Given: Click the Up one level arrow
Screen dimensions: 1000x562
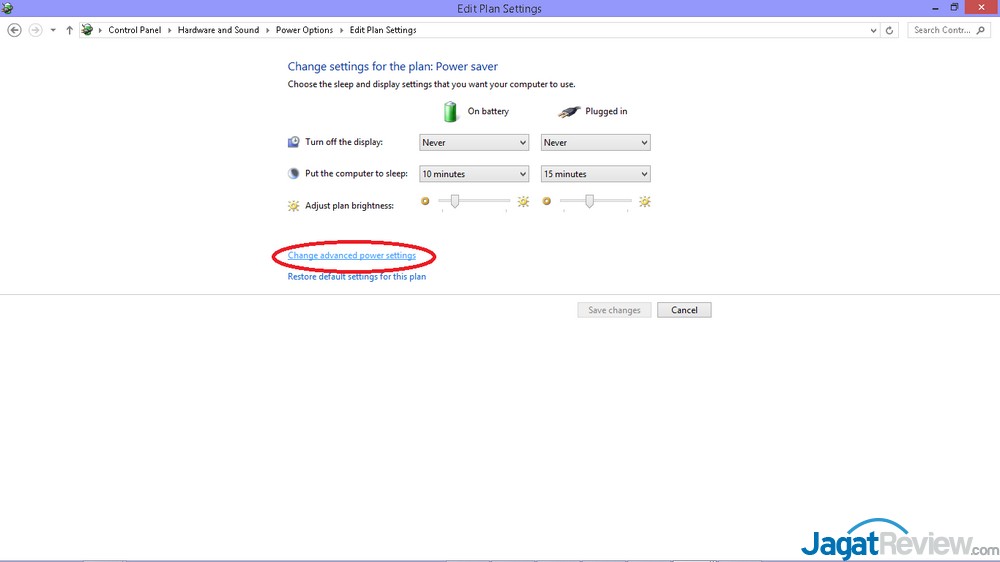Looking at the screenshot, I should (x=69, y=30).
